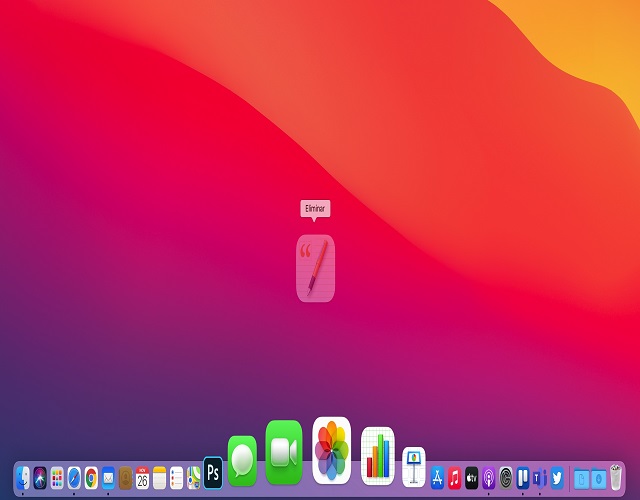Click the Eliminar tooltip label

pos(315,209)
